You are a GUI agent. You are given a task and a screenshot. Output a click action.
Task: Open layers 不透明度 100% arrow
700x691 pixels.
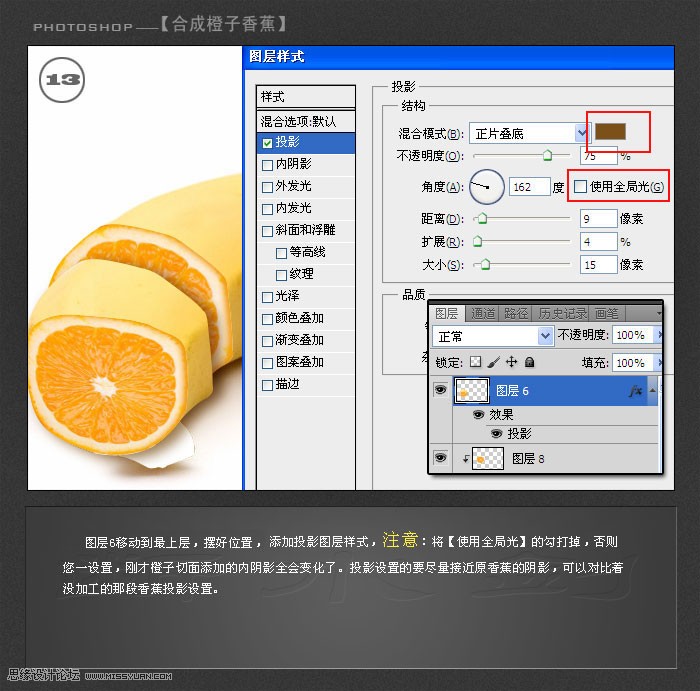[x=660, y=335]
